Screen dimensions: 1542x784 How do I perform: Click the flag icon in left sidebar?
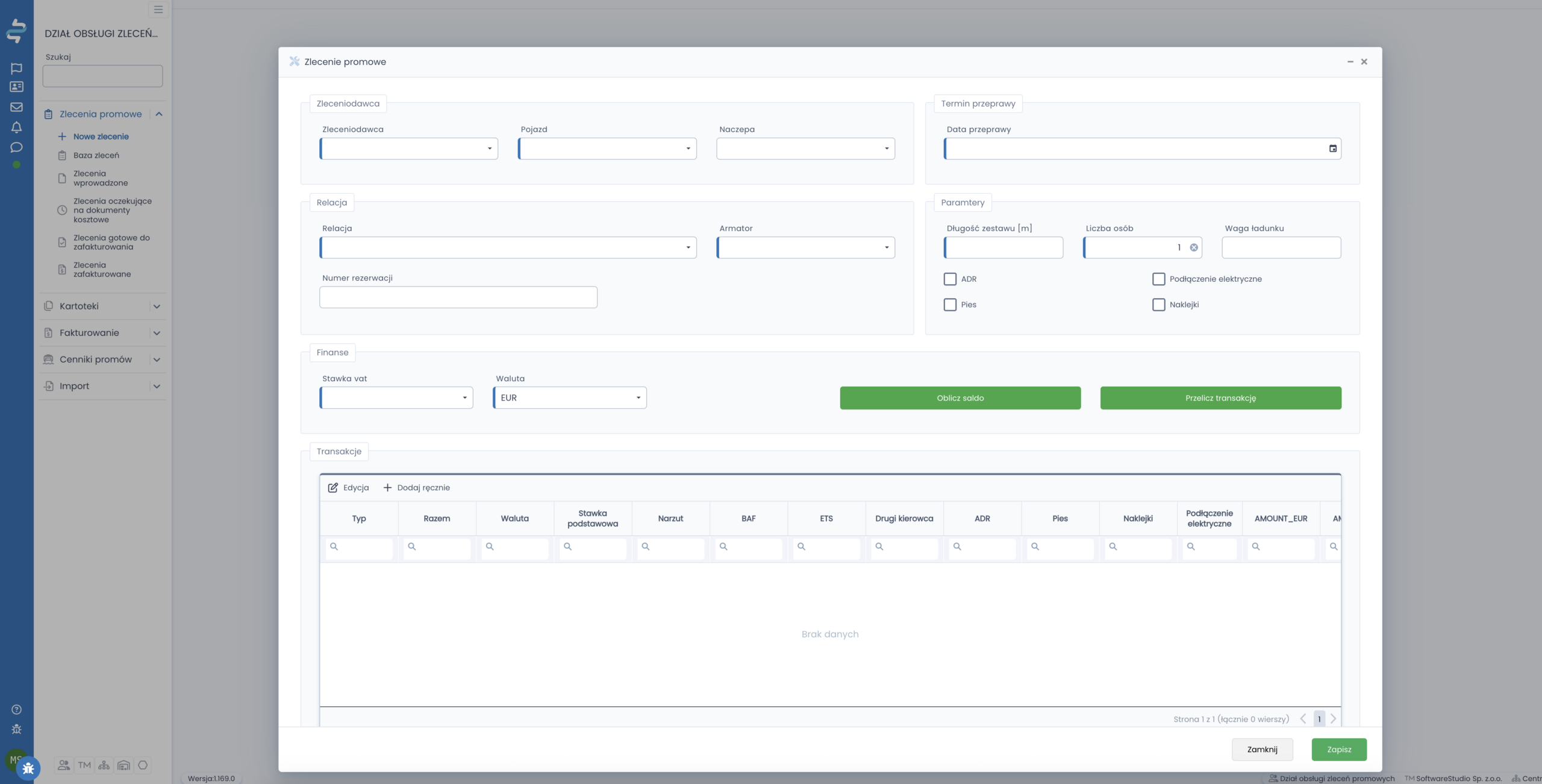click(16, 68)
